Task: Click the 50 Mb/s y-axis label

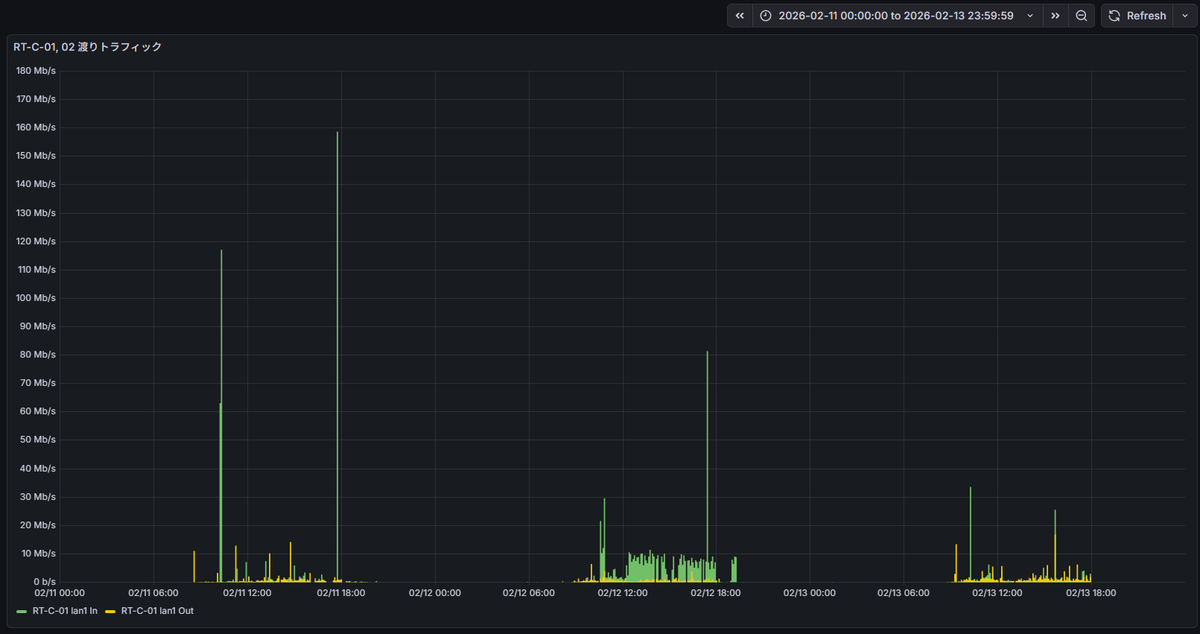Action: pyautogui.click(x=38, y=440)
